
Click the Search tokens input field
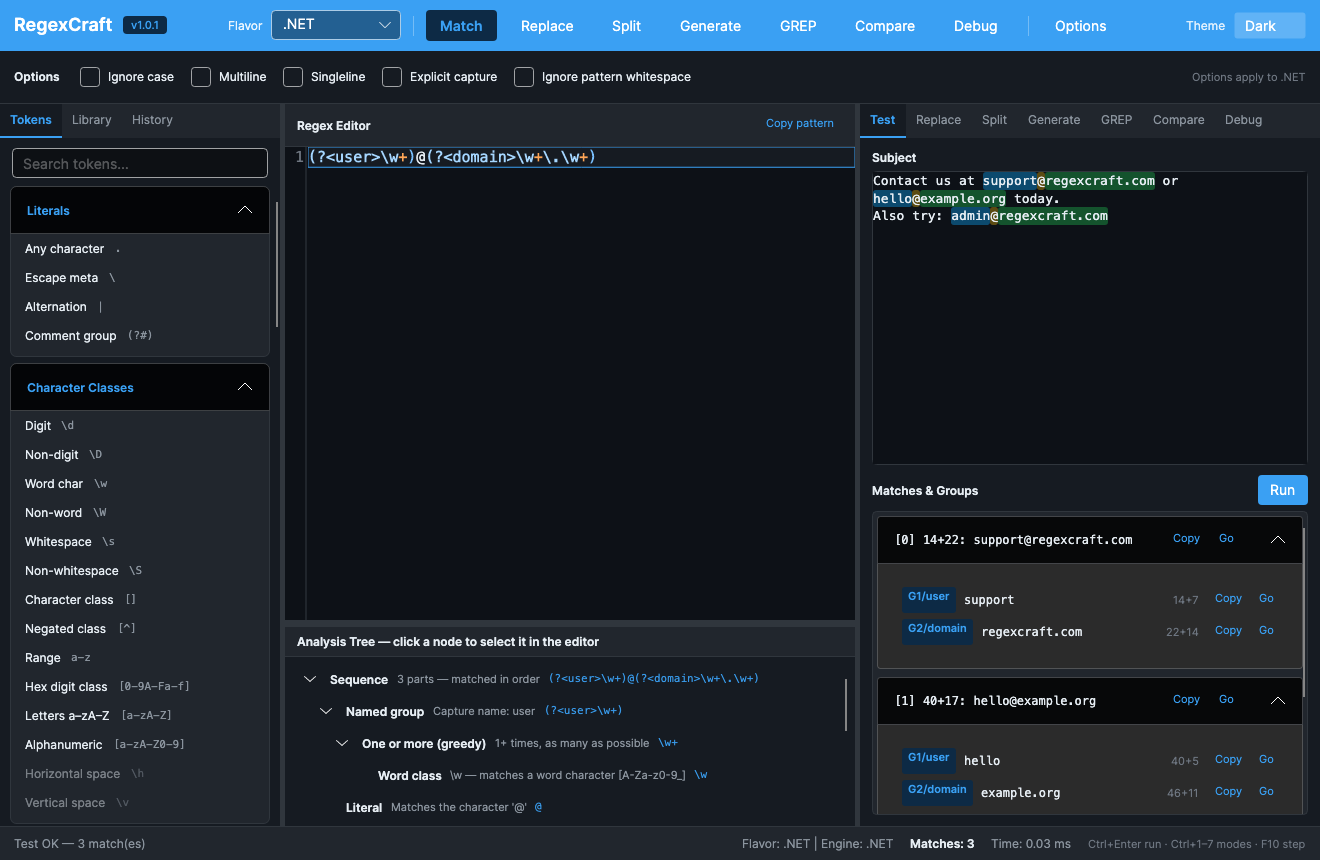coord(140,163)
